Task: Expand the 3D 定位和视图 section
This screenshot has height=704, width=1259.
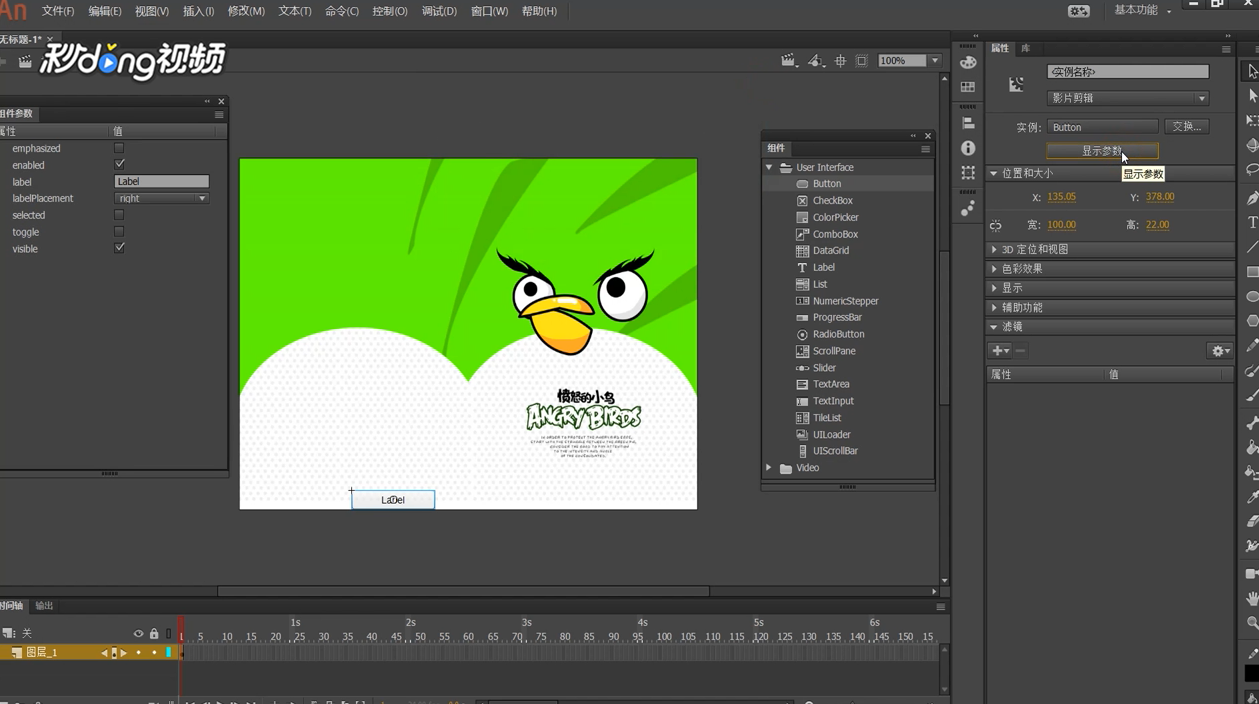Action: pyautogui.click(x=993, y=249)
